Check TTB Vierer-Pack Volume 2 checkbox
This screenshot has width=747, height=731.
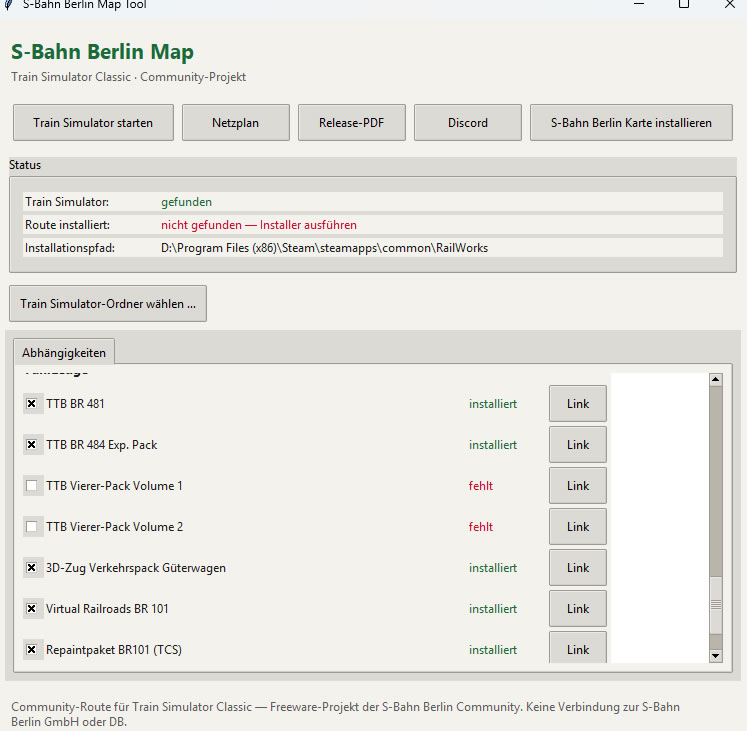[x=31, y=527]
